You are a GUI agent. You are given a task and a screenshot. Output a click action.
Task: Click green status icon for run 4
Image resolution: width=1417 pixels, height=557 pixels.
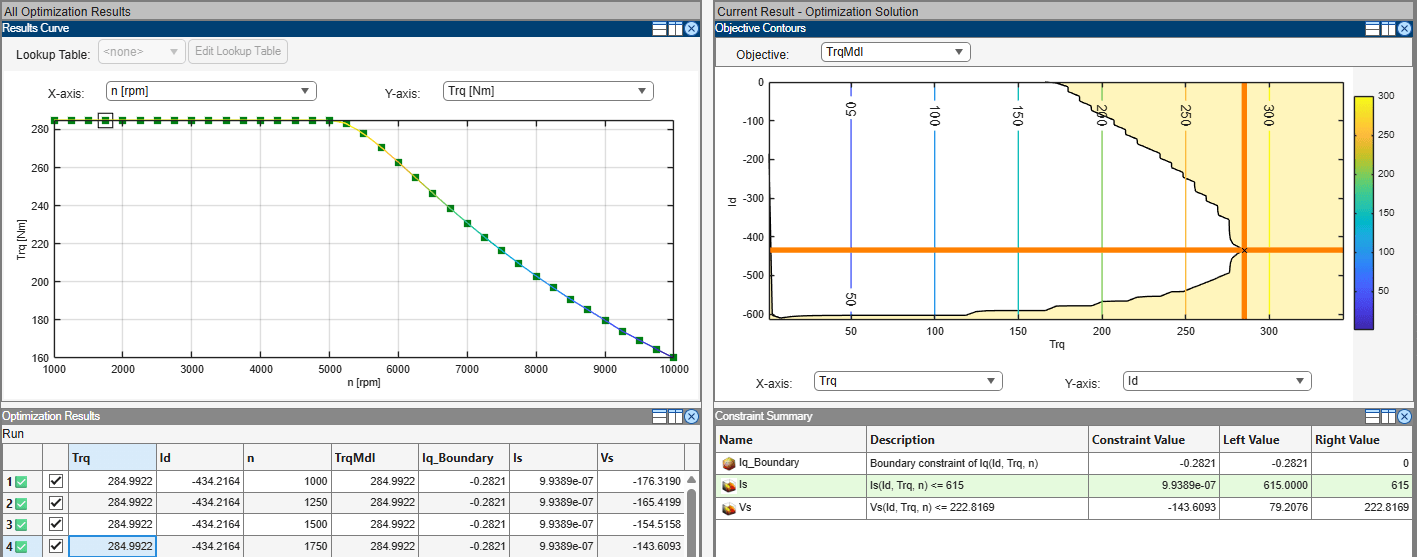pyautogui.click(x=21, y=546)
